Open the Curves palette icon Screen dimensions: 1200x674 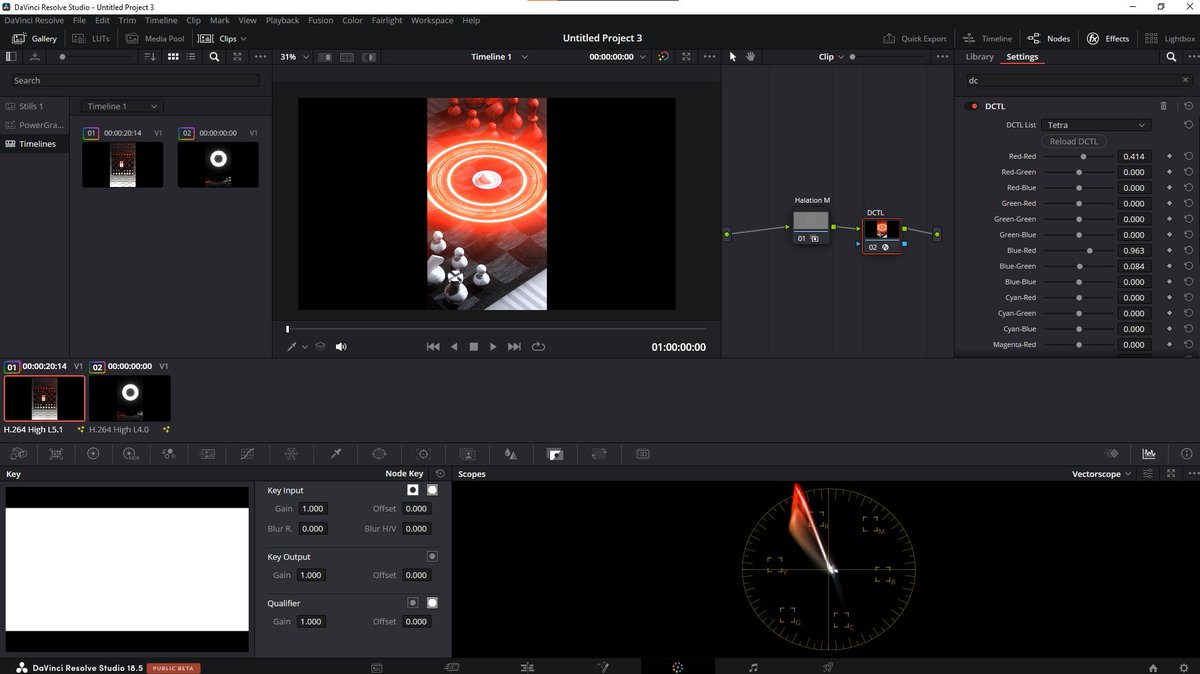pyautogui.click(x=247, y=454)
